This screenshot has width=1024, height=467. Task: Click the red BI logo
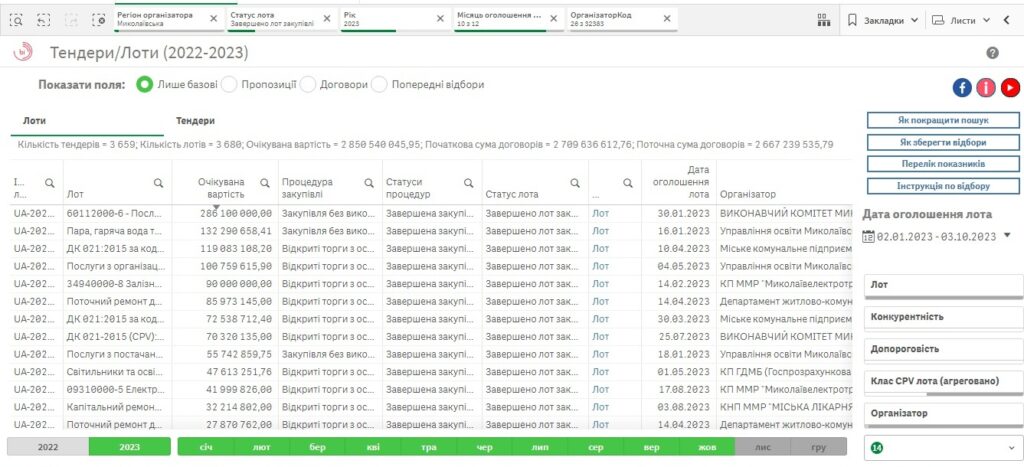click(x=23, y=53)
